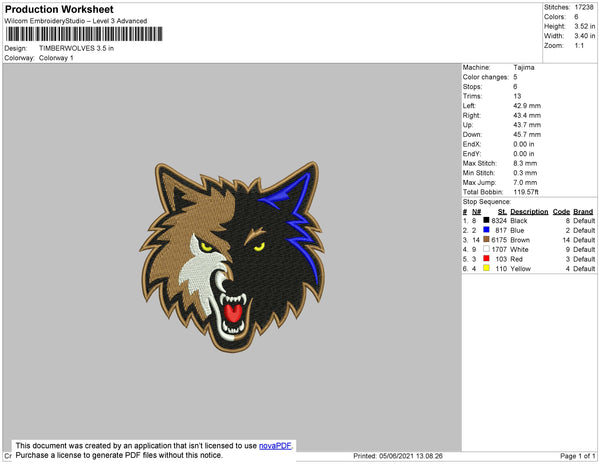
Task: Select the White thread color swatch
Action: click(486, 249)
